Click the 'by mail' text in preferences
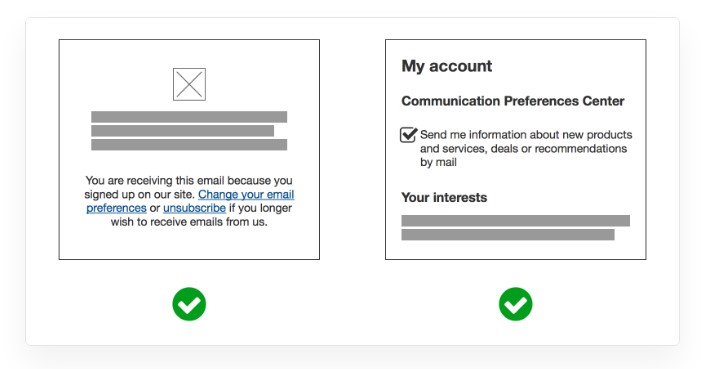The height and width of the screenshot is (369, 717). pos(438,162)
